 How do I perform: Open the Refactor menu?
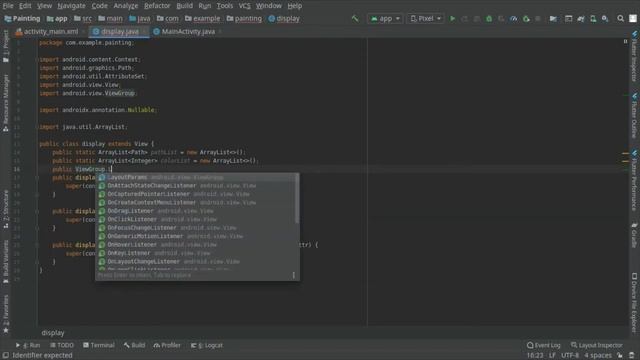157,6
